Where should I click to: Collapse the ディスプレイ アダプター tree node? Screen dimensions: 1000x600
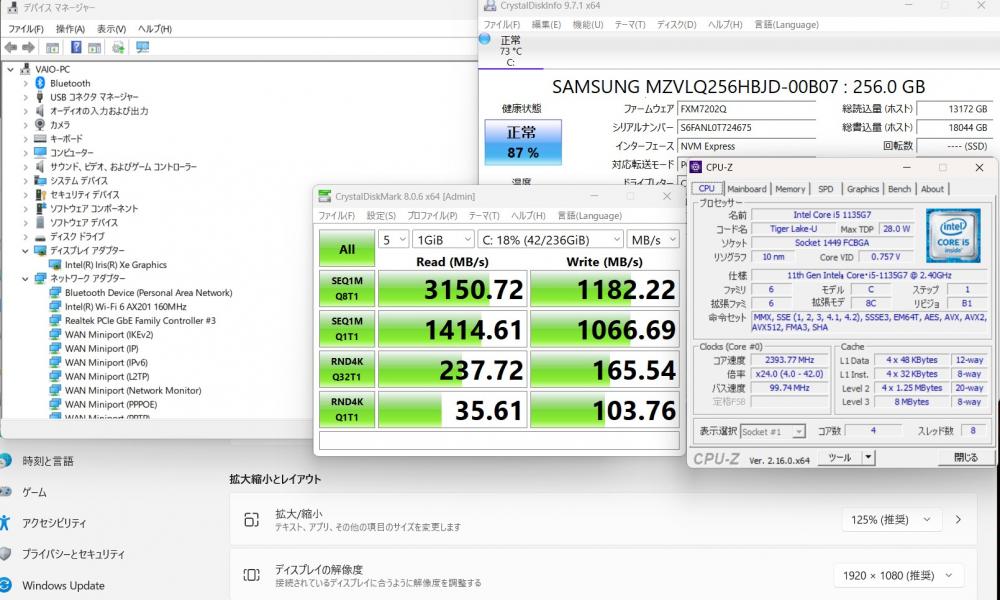coord(26,251)
